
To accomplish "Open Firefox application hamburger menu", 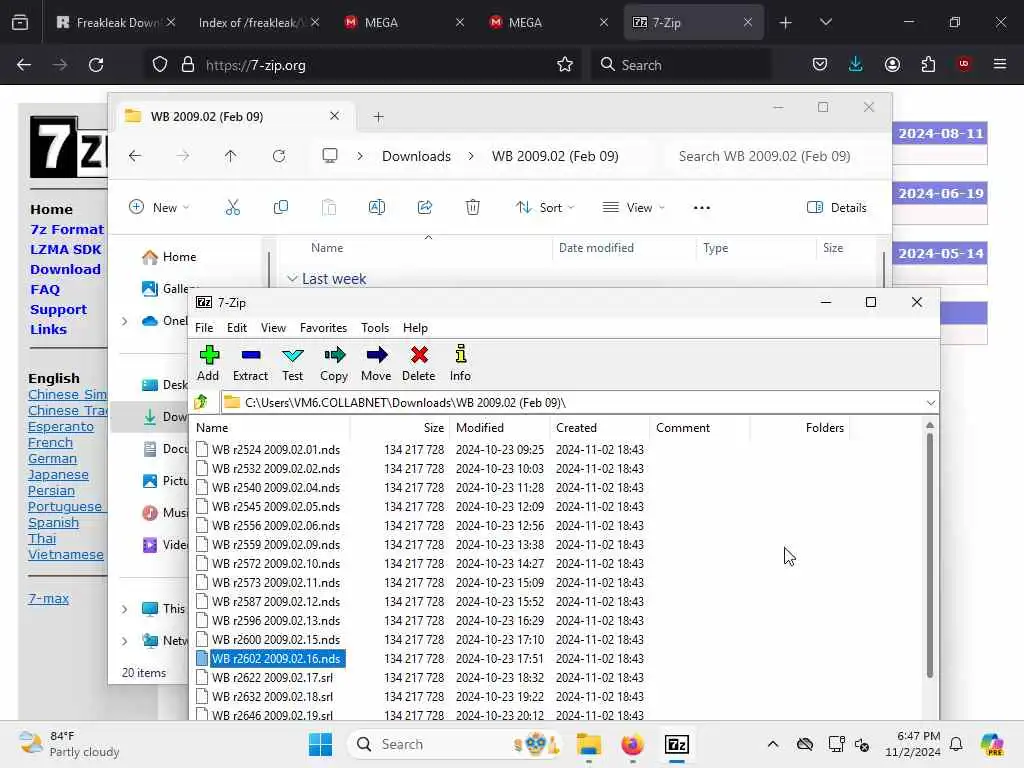I will [x=1000, y=65].
